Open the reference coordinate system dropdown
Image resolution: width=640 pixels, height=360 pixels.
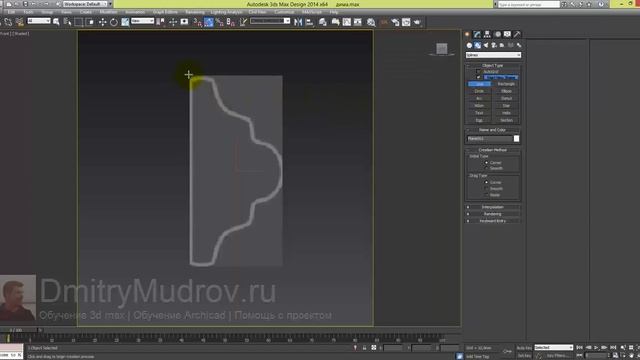click(142, 20)
